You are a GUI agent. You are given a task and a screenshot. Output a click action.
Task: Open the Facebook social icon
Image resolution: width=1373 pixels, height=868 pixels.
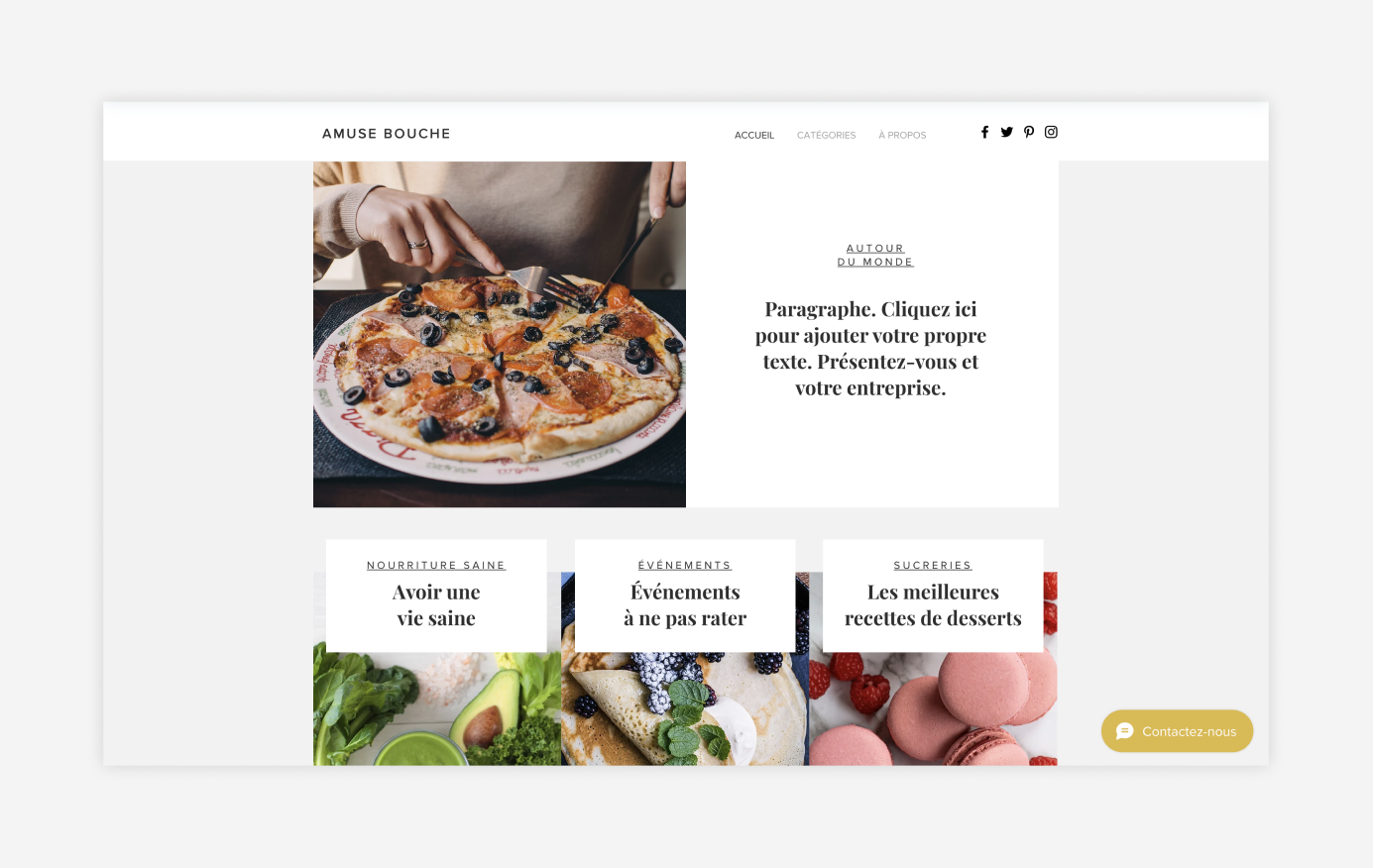click(984, 132)
